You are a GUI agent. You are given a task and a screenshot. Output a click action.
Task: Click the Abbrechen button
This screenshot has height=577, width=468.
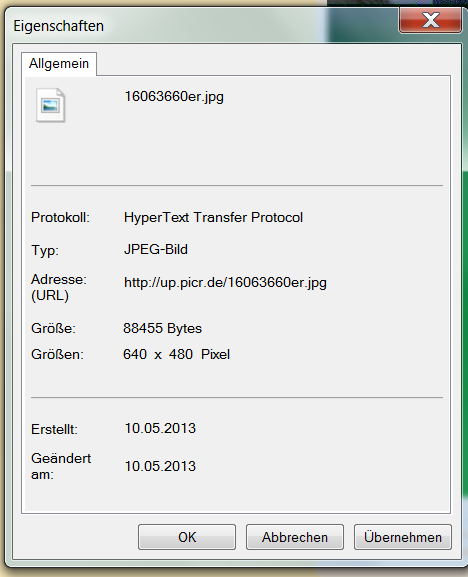tap(295, 537)
